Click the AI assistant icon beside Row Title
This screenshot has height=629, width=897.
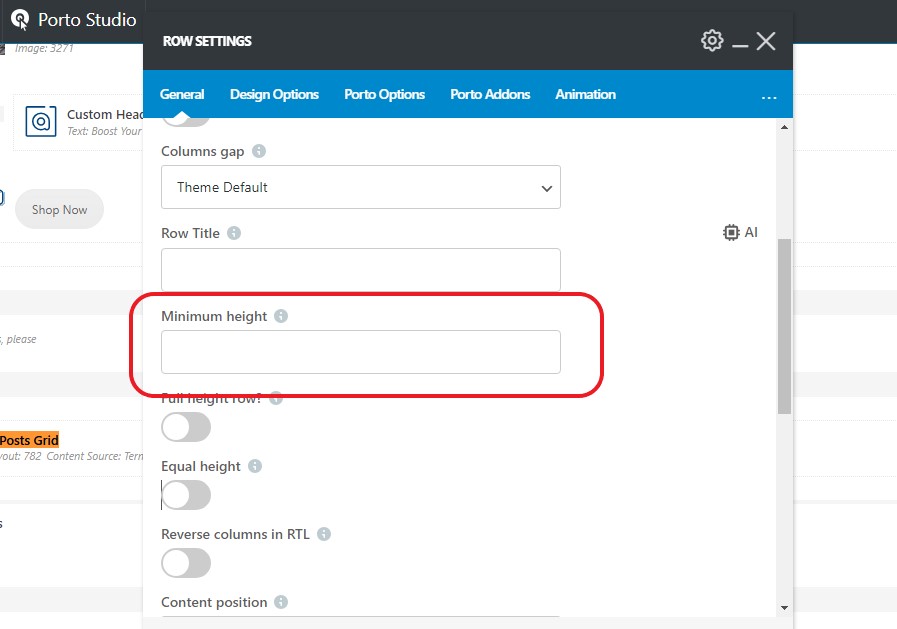pos(740,232)
